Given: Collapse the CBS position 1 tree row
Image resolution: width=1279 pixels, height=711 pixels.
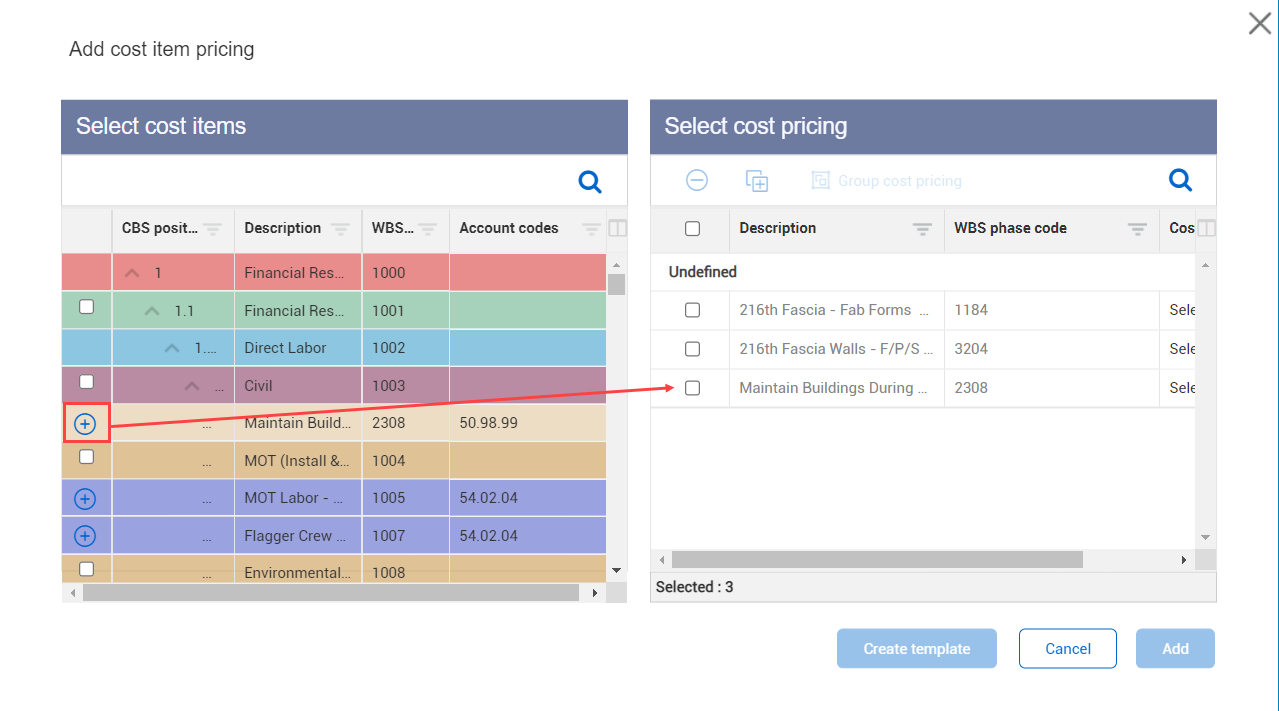Looking at the screenshot, I should tap(131, 272).
